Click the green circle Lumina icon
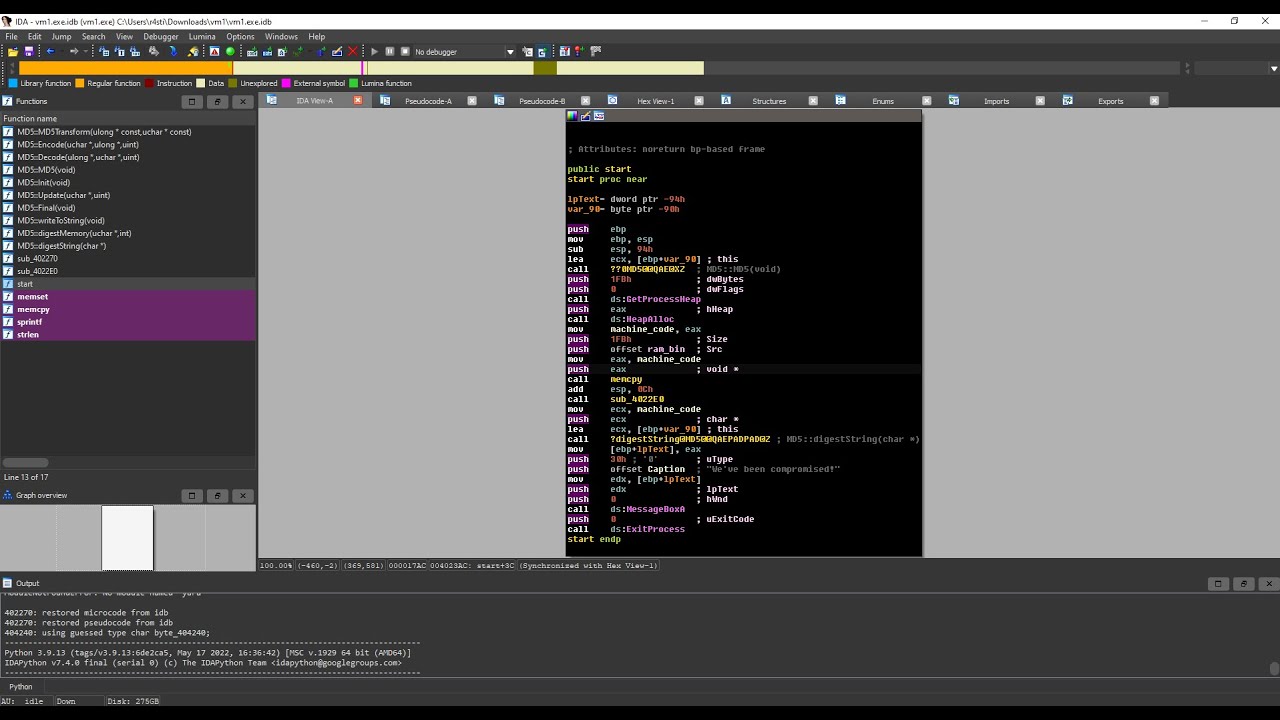The height and width of the screenshot is (720, 1280). click(x=230, y=51)
